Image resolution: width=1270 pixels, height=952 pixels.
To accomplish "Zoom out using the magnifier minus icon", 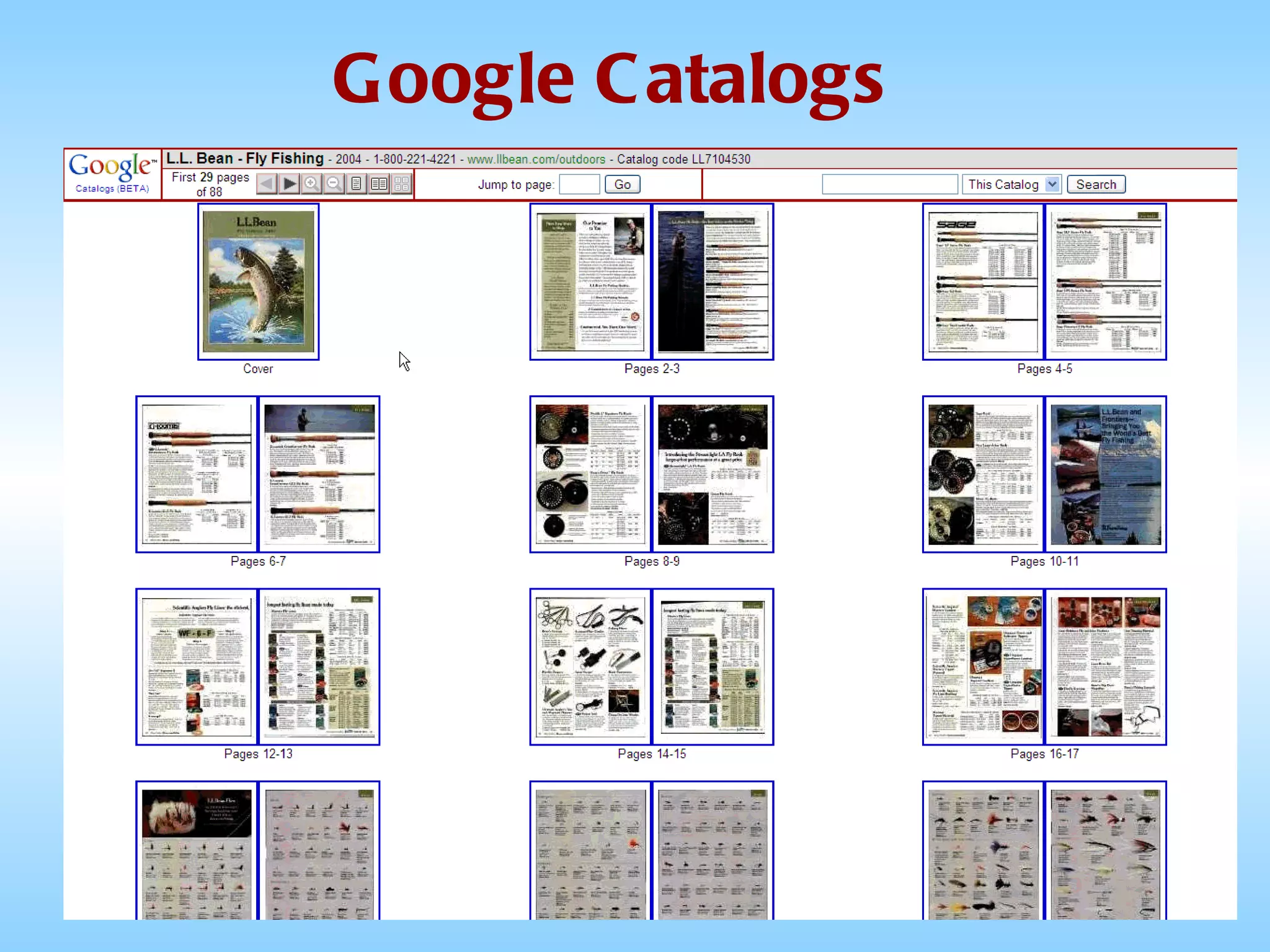I will pyautogui.click(x=334, y=184).
